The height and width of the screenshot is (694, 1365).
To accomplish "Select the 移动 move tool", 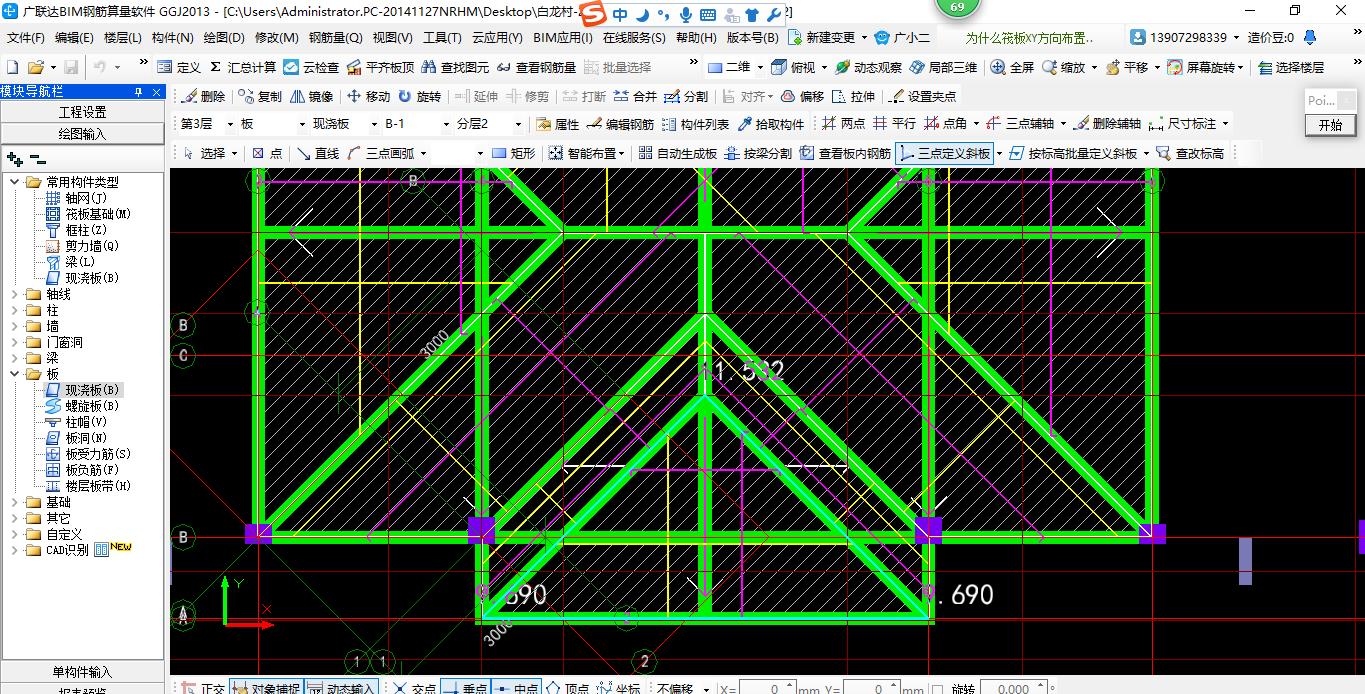I will pyautogui.click(x=368, y=96).
